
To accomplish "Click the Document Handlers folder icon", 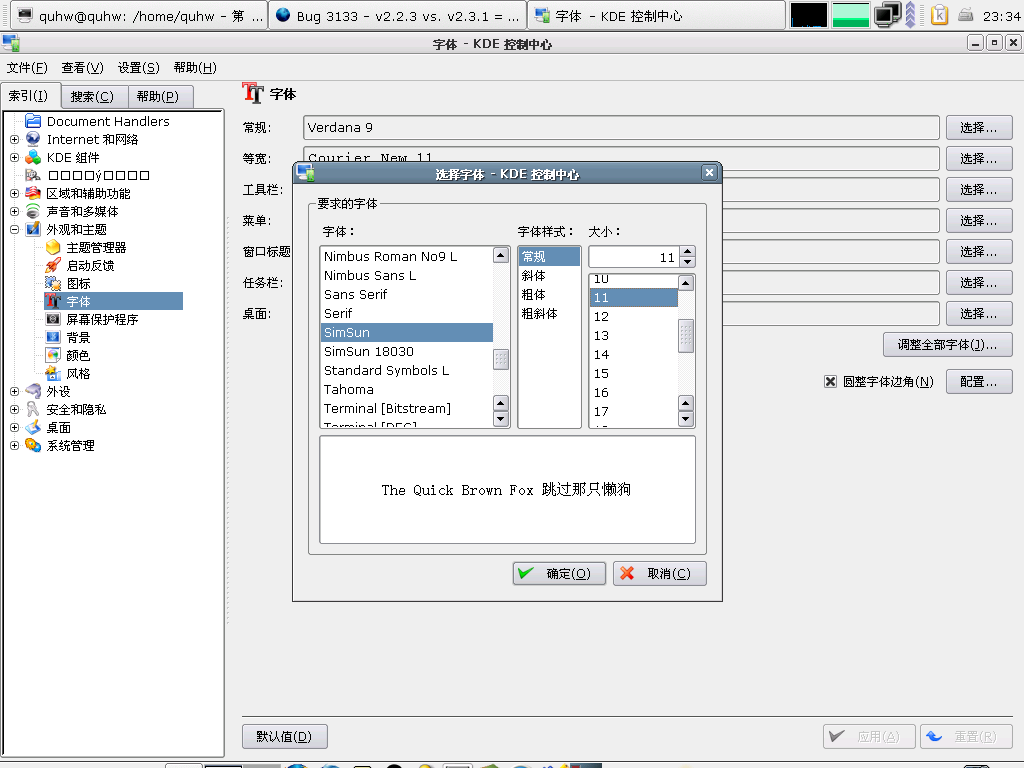I will click(33, 121).
